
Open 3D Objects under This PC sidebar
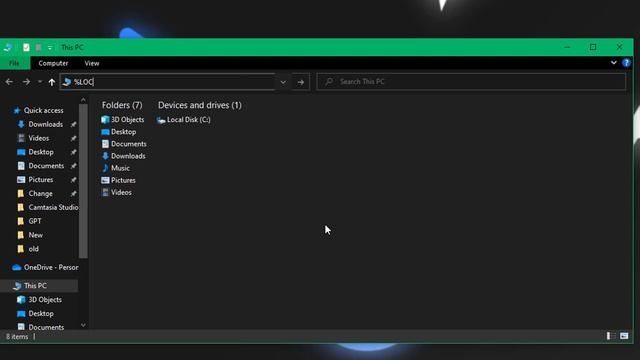coord(45,300)
